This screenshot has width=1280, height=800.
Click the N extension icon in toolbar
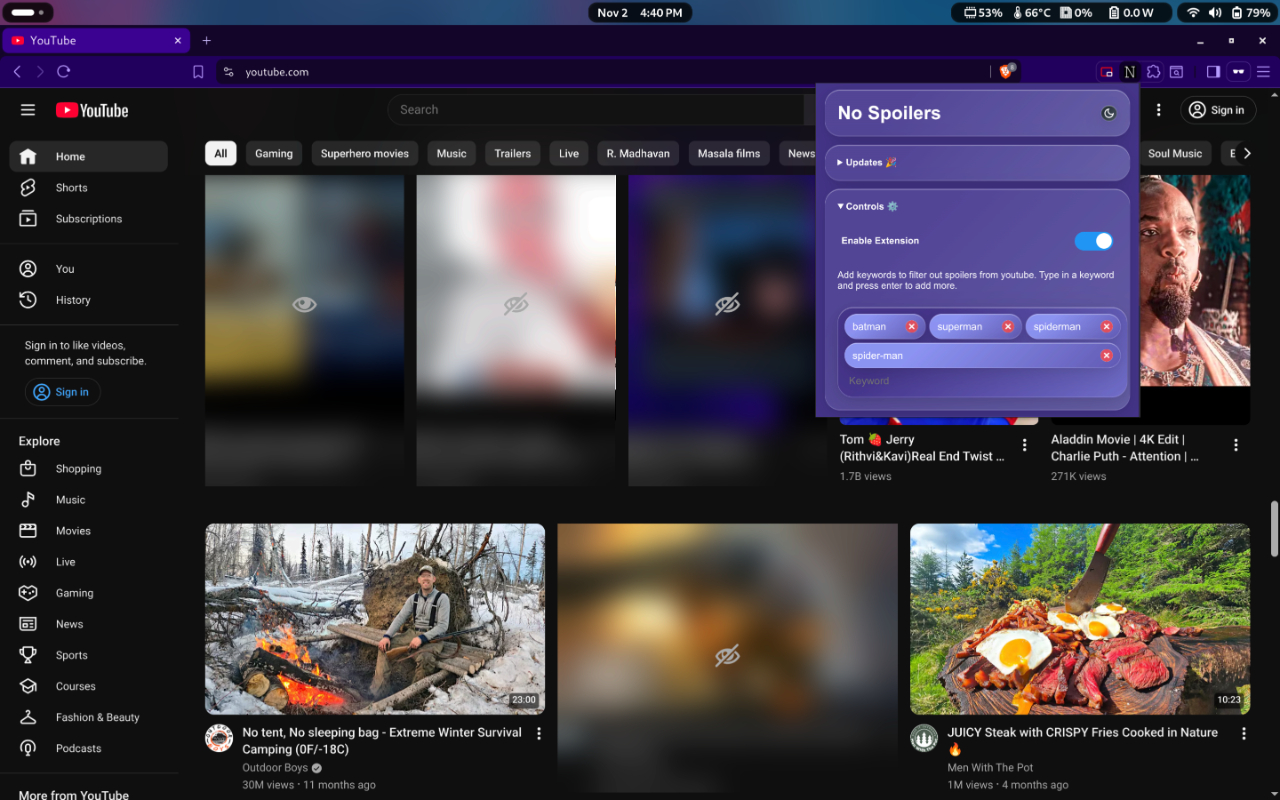(x=1130, y=72)
